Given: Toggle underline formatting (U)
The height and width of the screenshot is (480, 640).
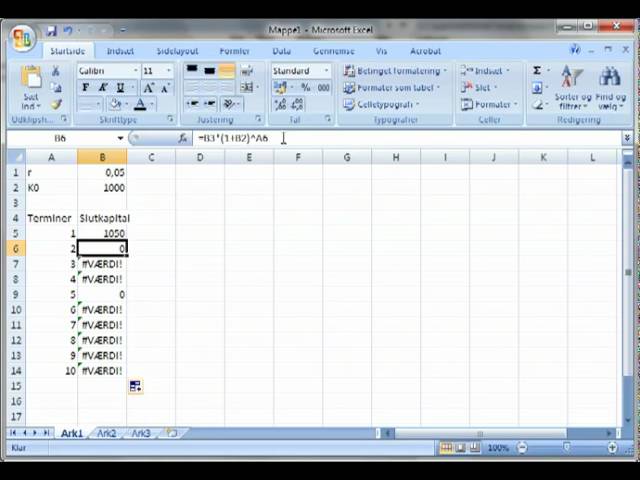Looking at the screenshot, I should pyautogui.click(x=120, y=87).
